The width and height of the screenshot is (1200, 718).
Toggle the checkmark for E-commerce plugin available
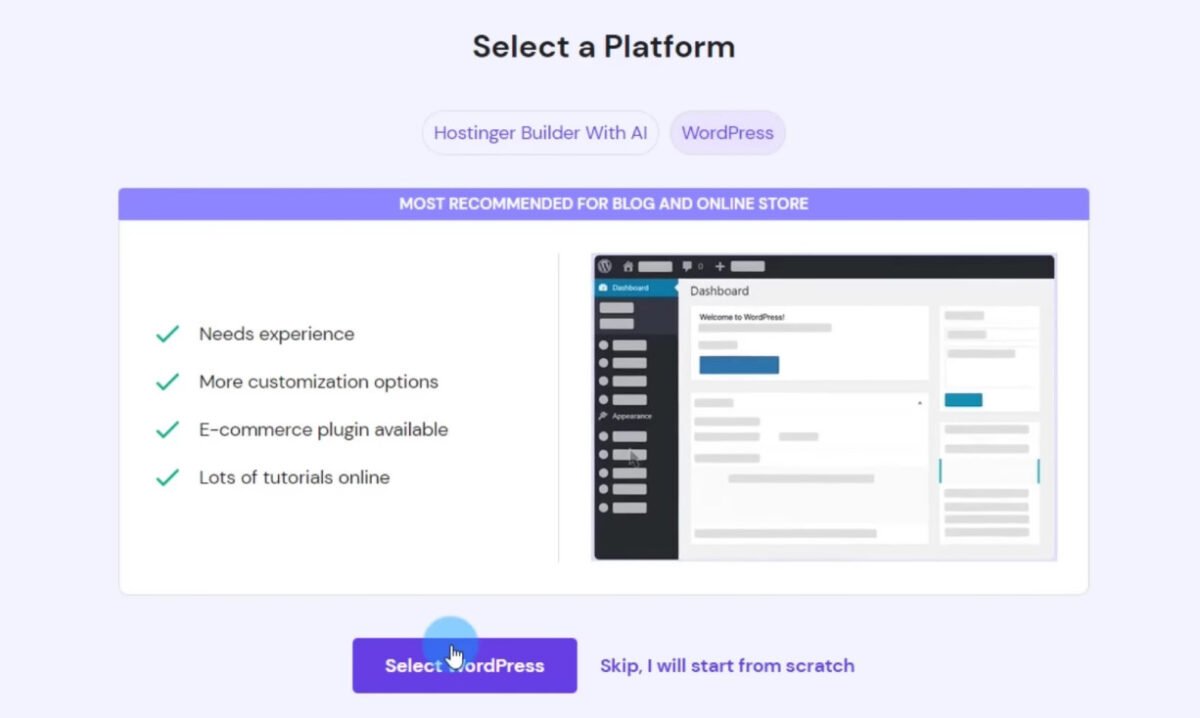(167, 429)
